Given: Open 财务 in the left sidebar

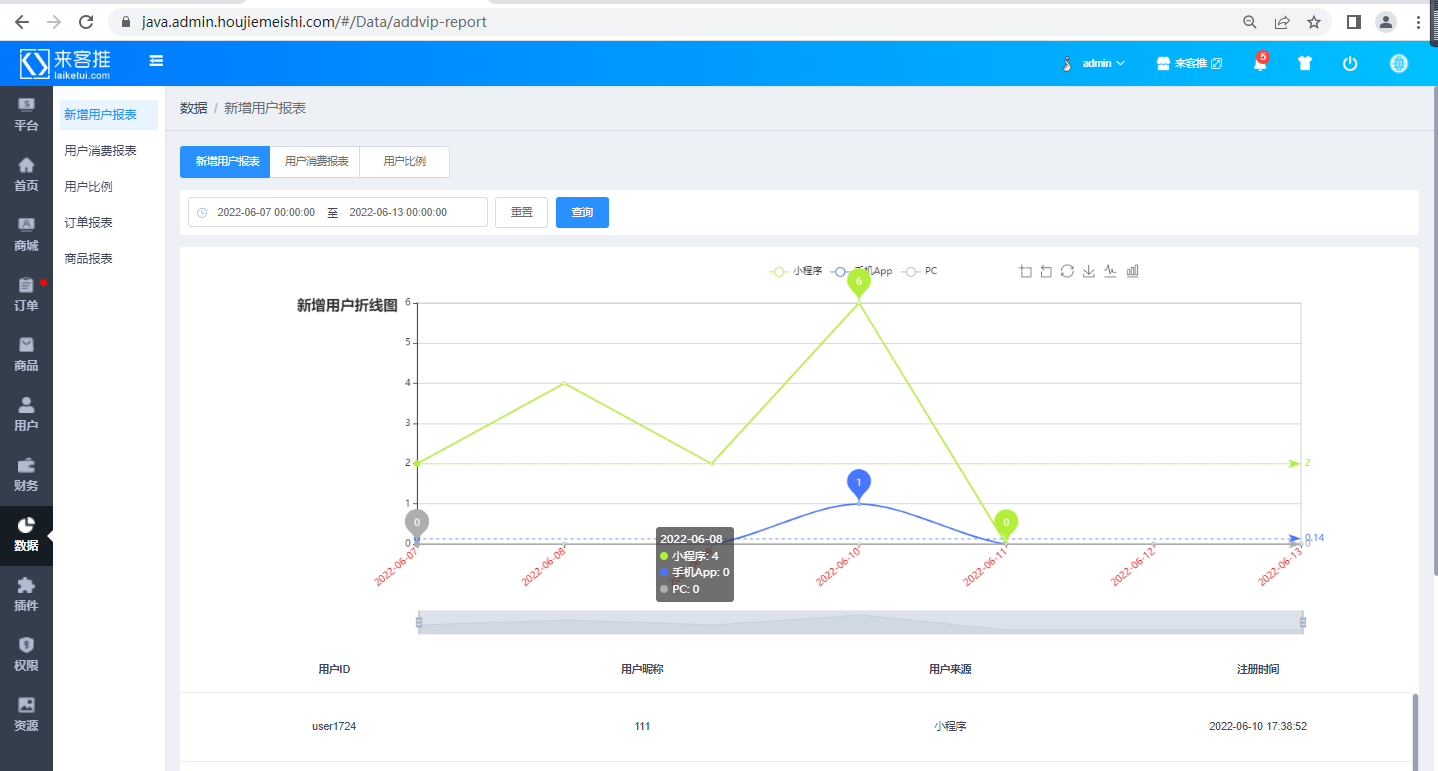Looking at the screenshot, I should point(26,475).
